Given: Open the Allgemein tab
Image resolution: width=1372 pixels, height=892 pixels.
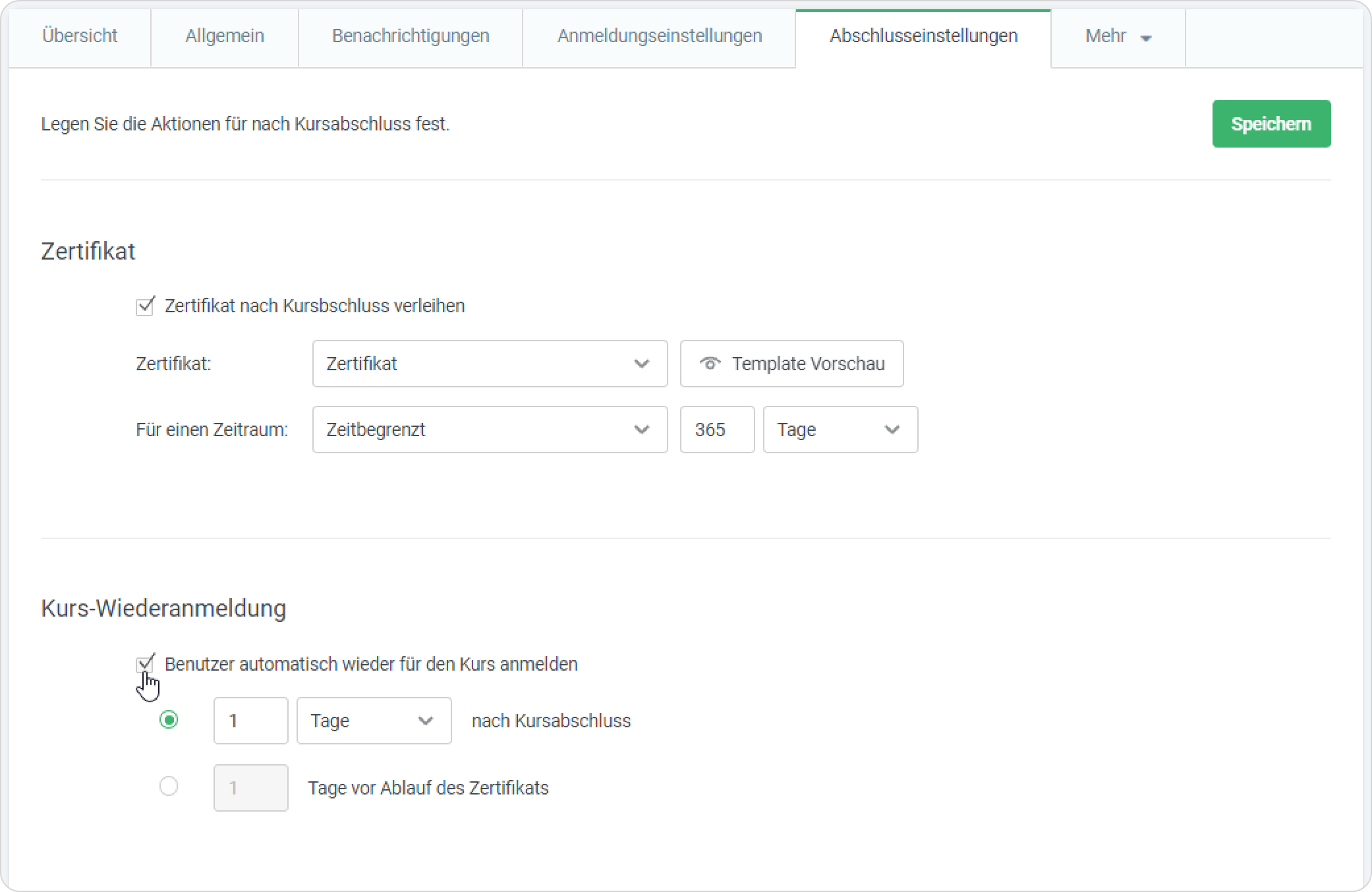Looking at the screenshot, I should [225, 36].
